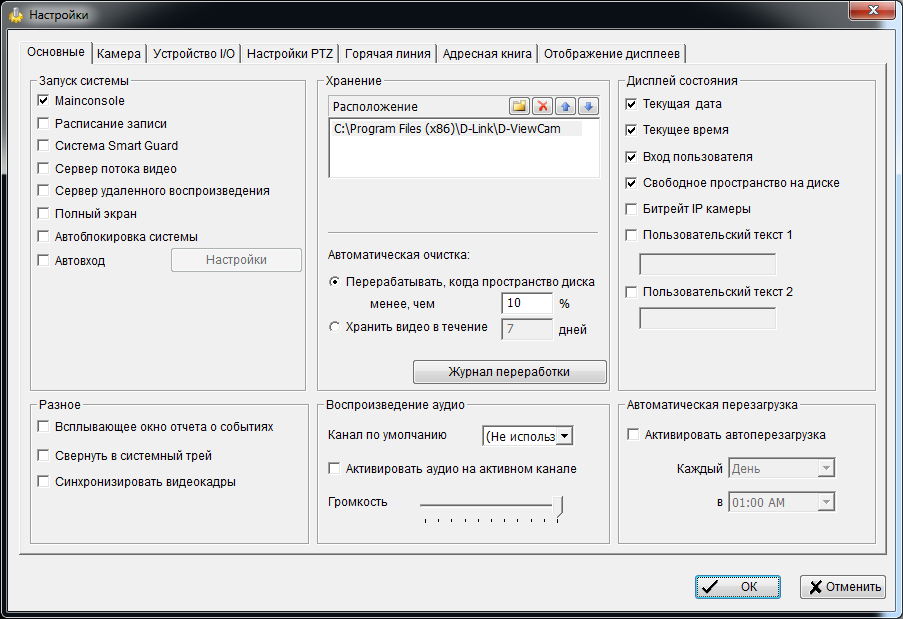
Task: Enable the Расписание записи checkbox
Action: [x=43, y=124]
